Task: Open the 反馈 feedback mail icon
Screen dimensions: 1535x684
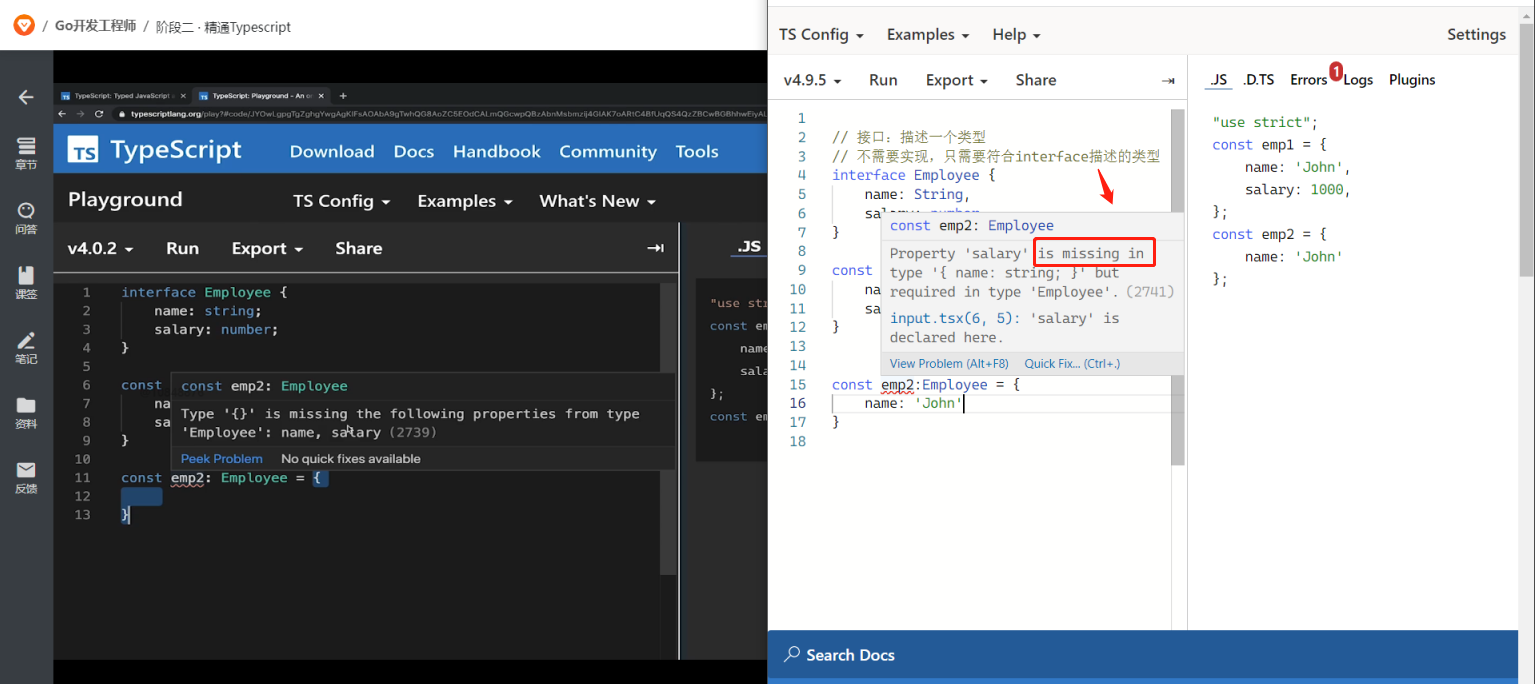Action: point(26,477)
